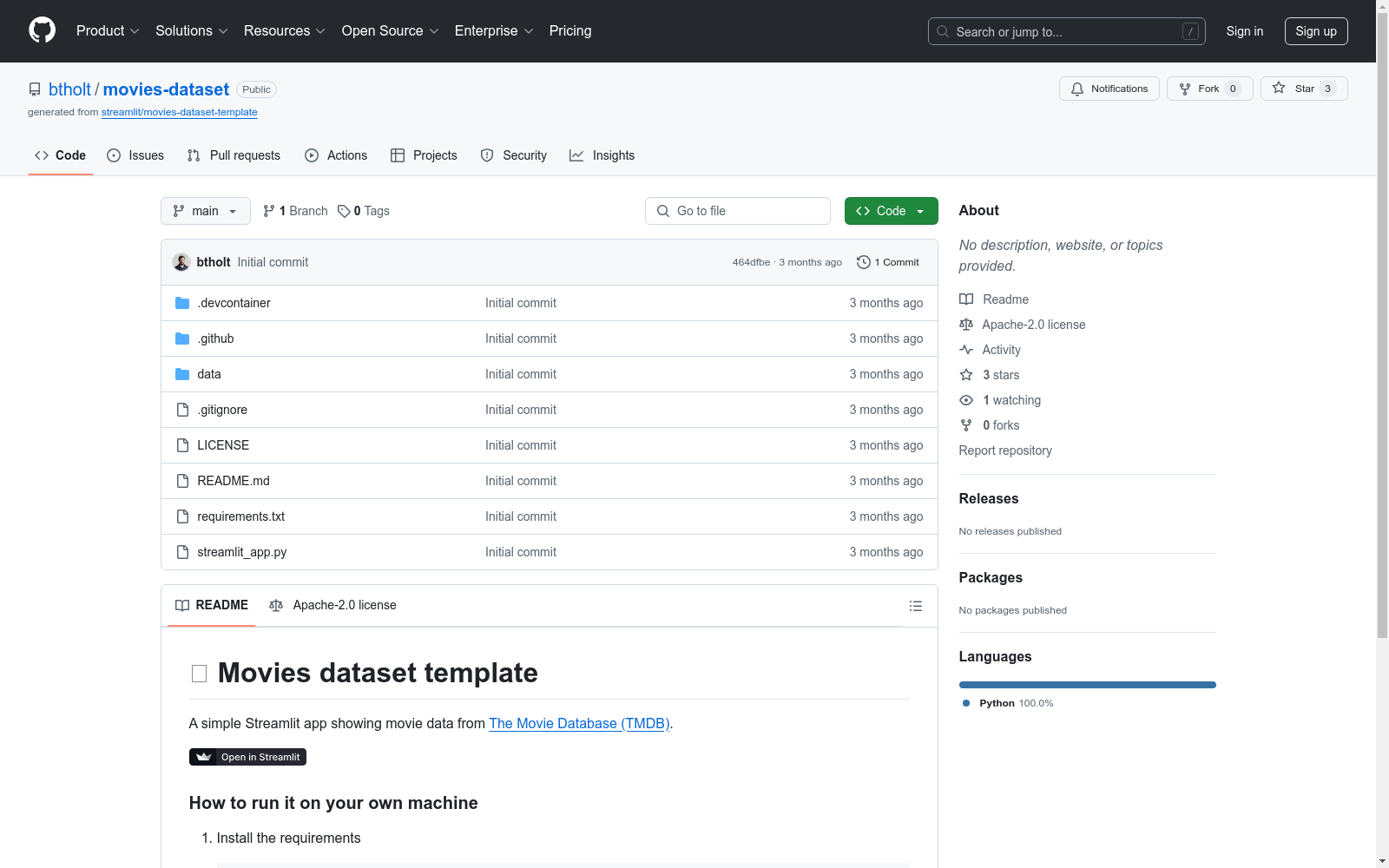Switch to the Actions tab
Image resolution: width=1389 pixels, height=868 pixels.
point(336,155)
